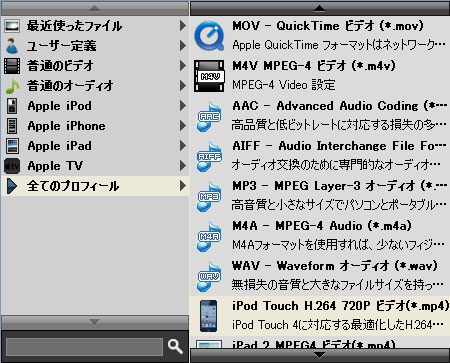
Task: Expand the 普通のオーディオ submenu arrow
Action: click(x=182, y=86)
